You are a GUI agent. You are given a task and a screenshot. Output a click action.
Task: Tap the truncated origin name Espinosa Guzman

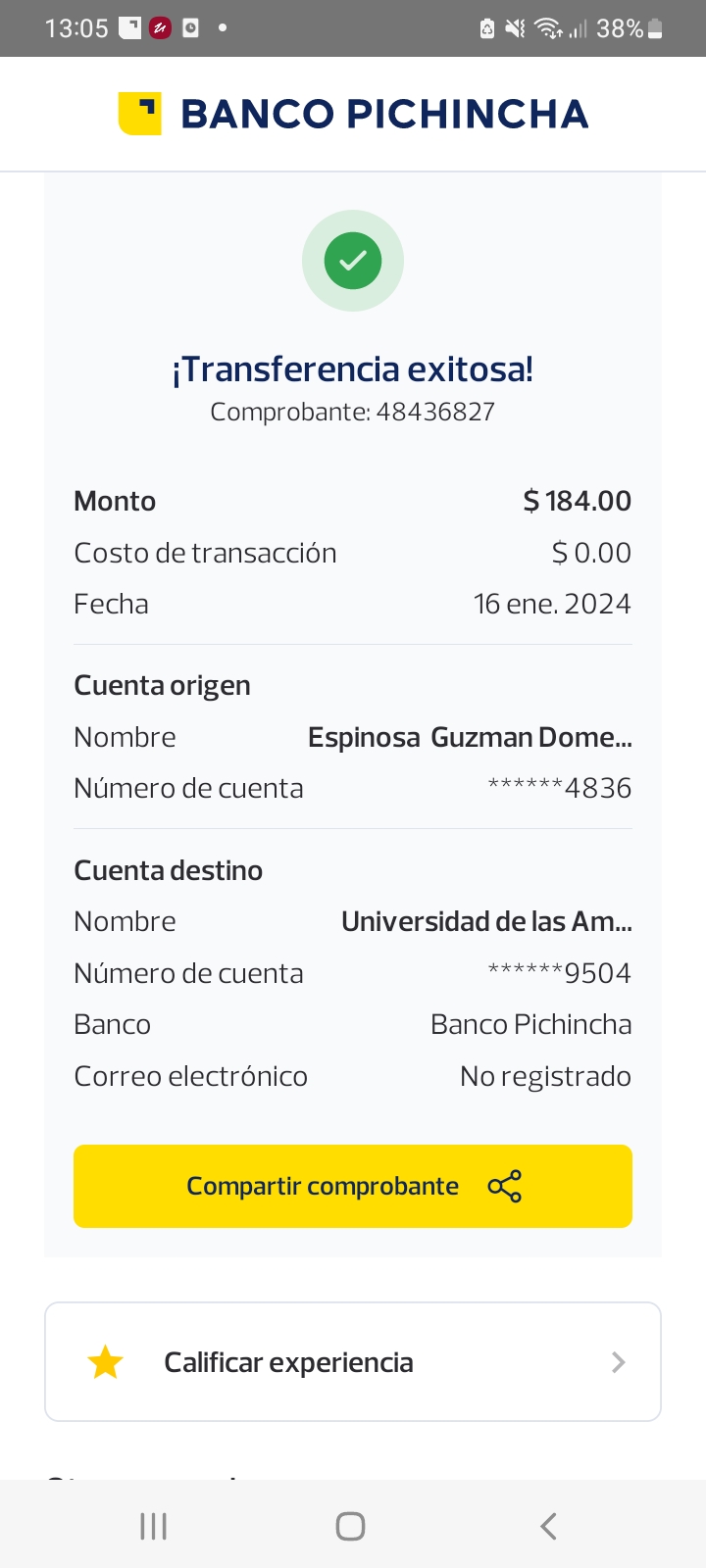470,737
